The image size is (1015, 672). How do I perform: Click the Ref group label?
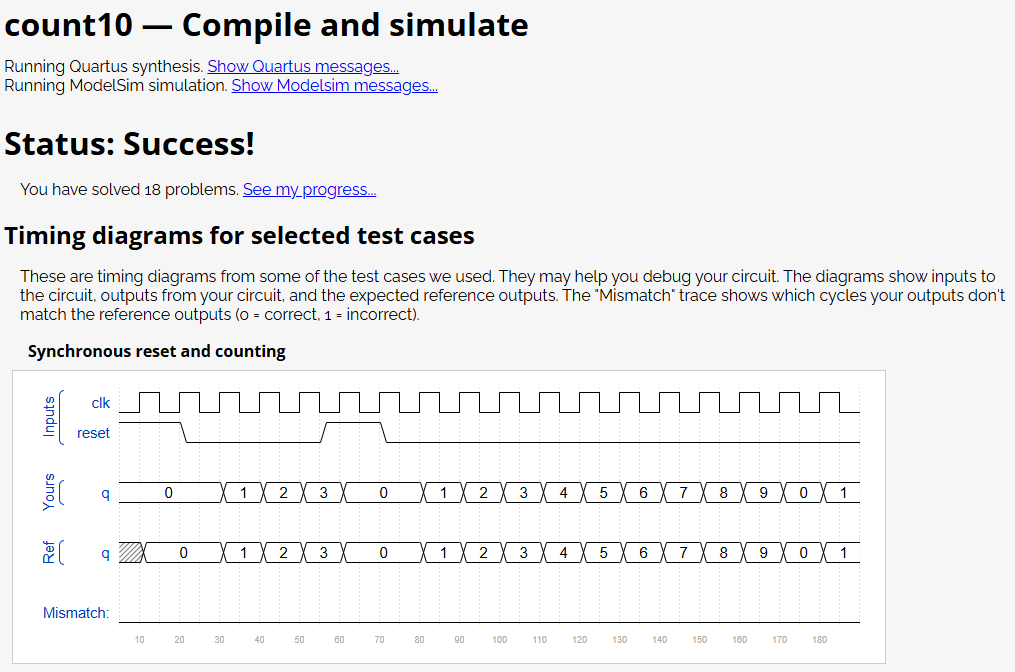point(49,553)
